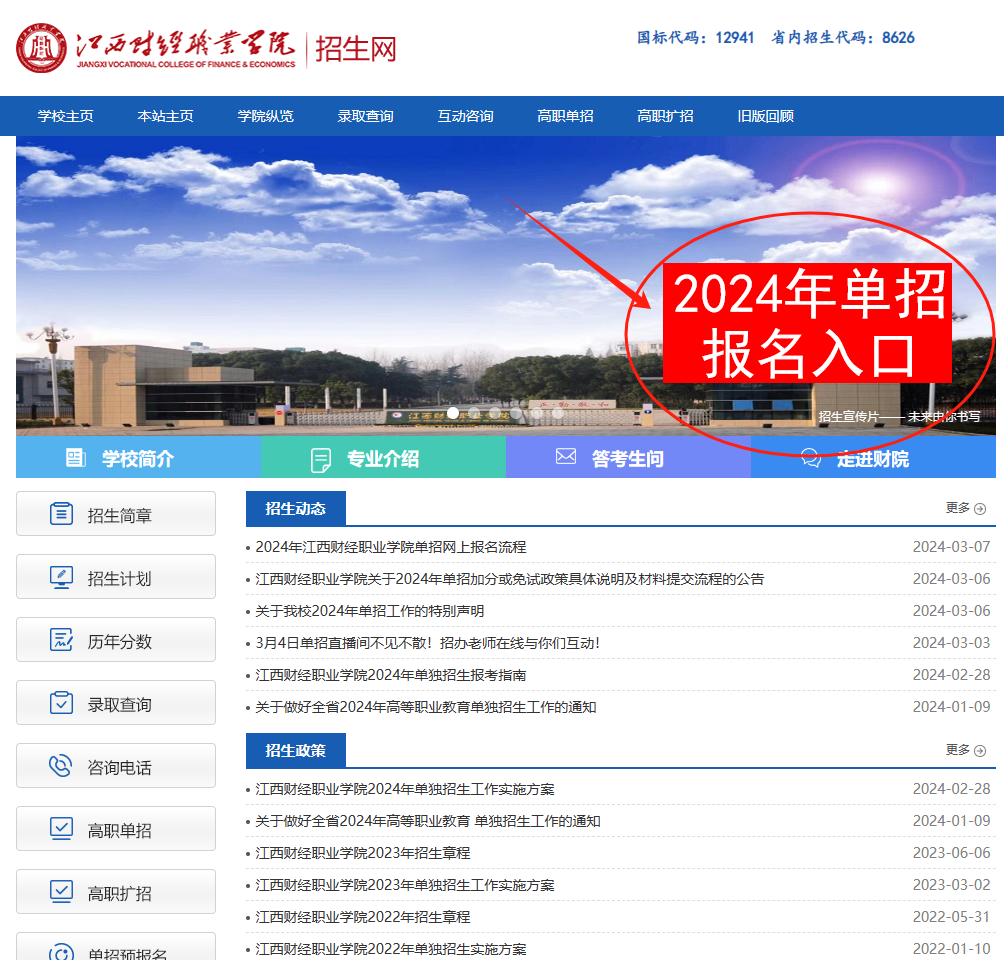The width and height of the screenshot is (1004, 960).
Task: Switch to the 招生政策 tab header
Action: click(x=296, y=751)
